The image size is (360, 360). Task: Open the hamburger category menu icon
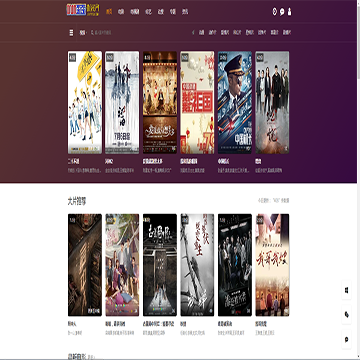point(71,32)
